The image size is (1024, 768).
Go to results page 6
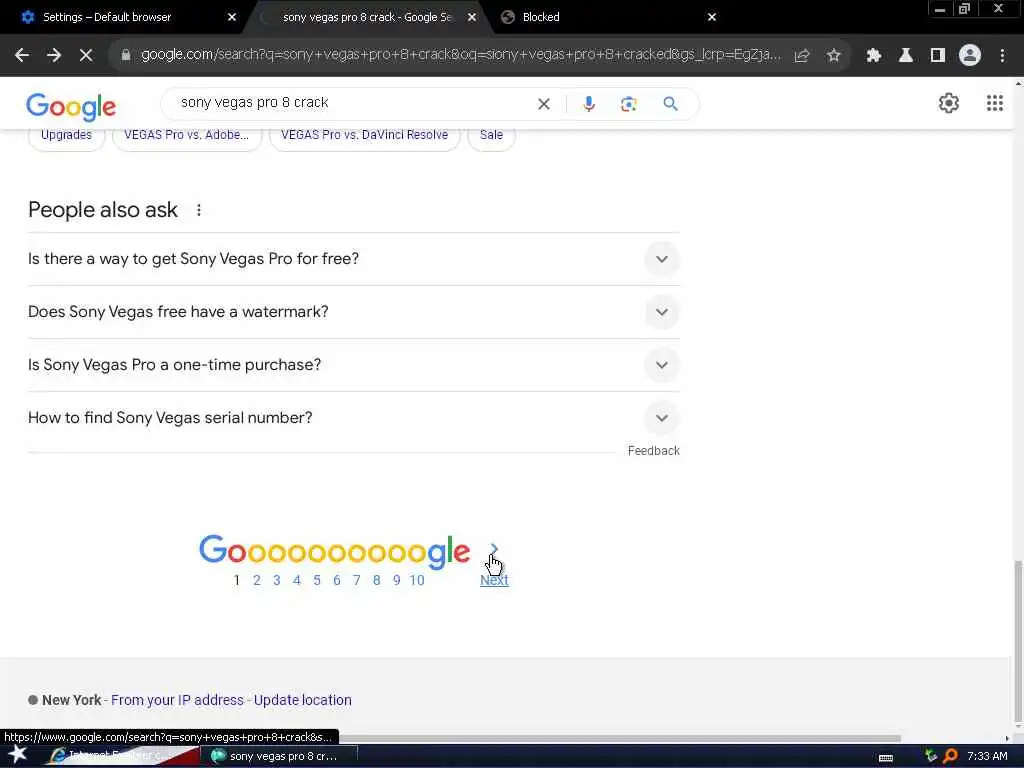(x=337, y=580)
